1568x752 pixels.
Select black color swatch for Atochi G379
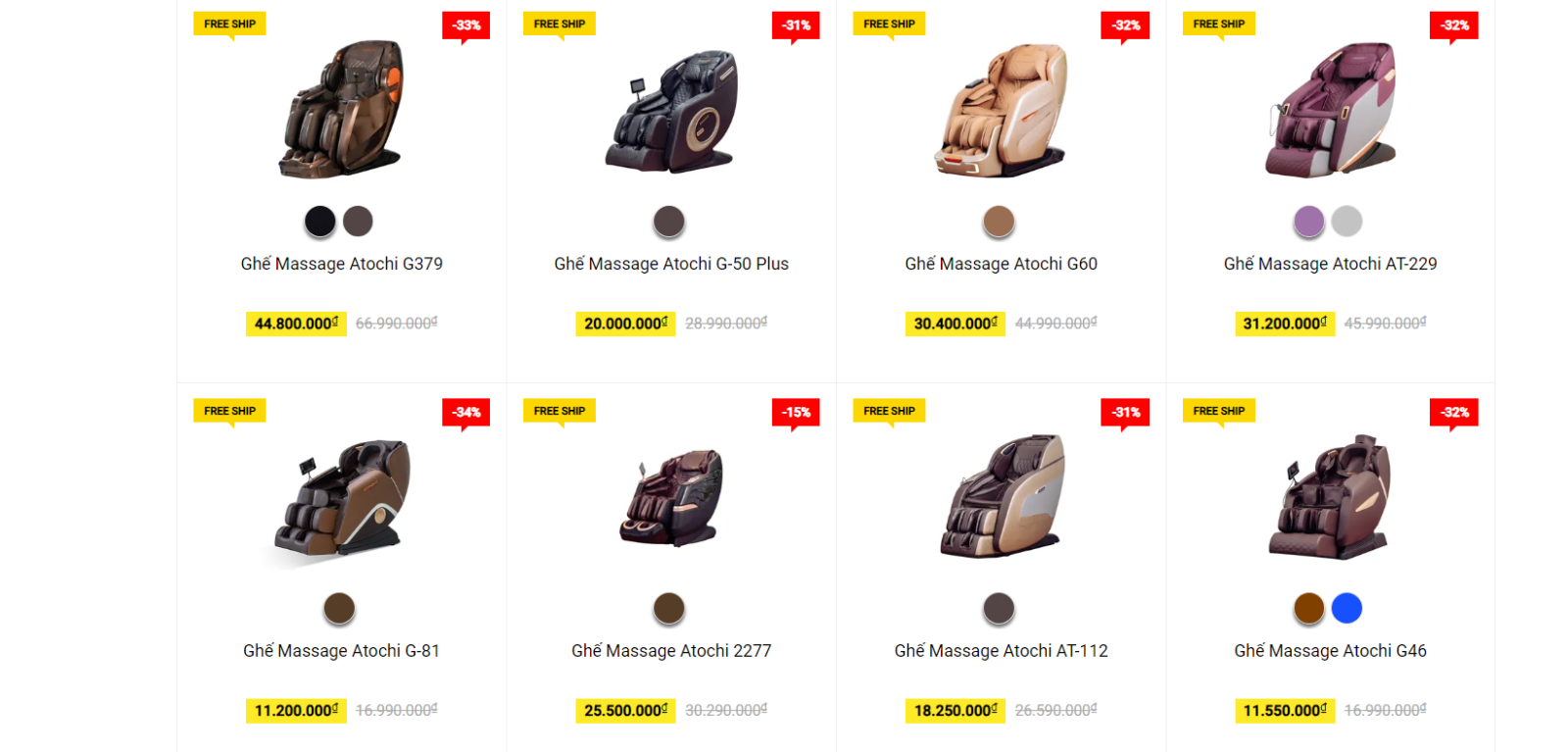pyautogui.click(x=319, y=222)
